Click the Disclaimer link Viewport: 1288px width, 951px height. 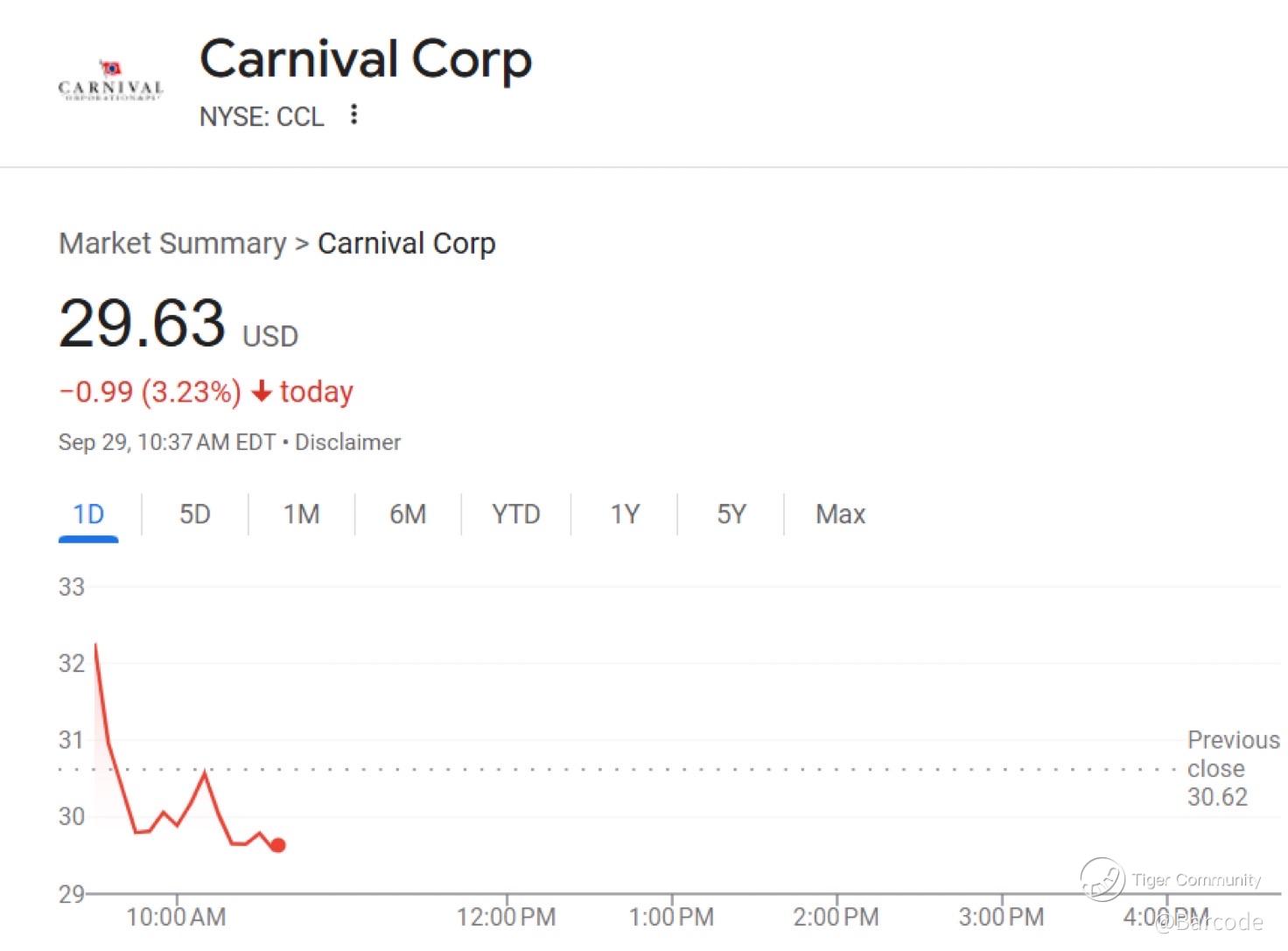[x=347, y=443]
